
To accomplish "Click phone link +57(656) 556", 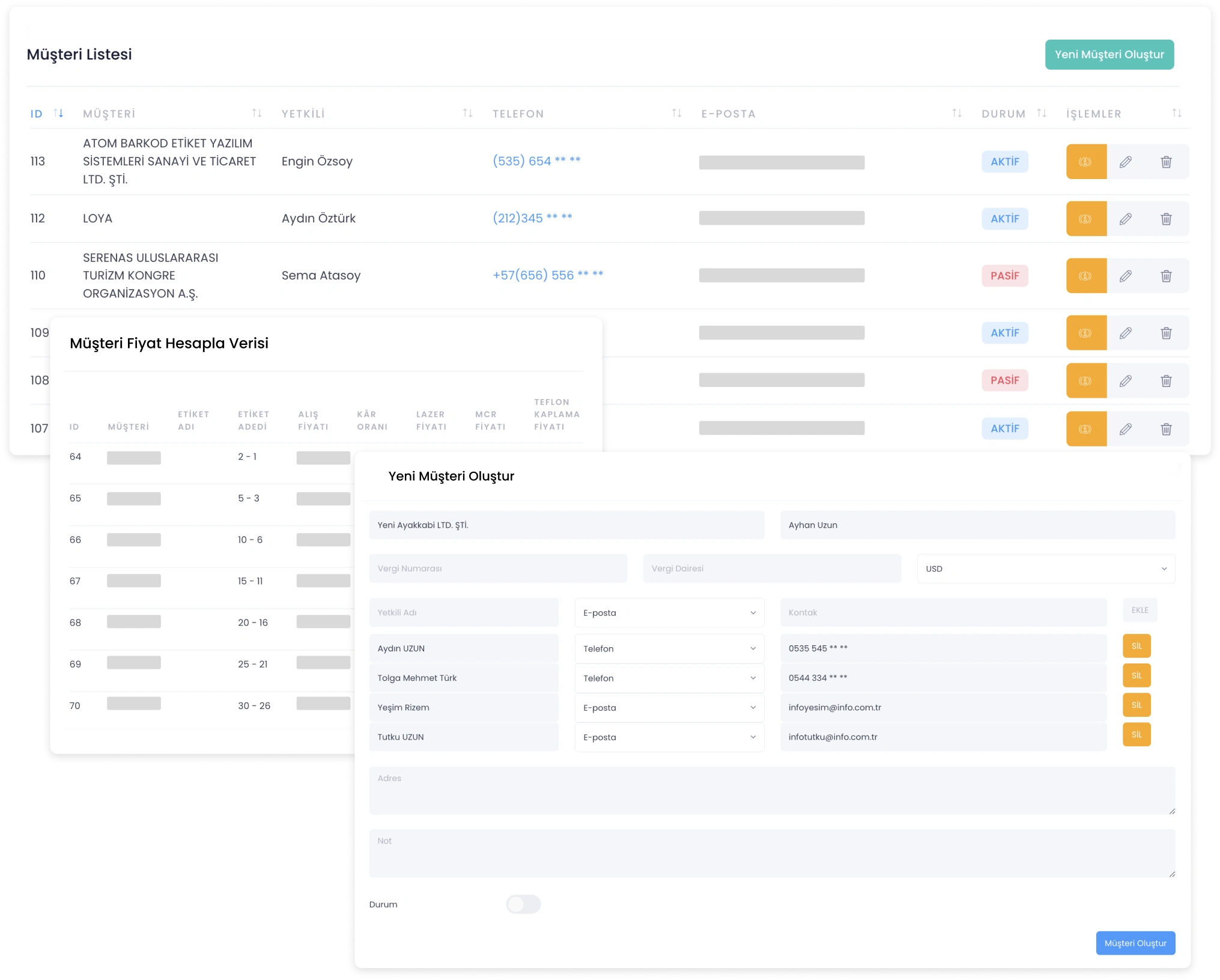I will (x=548, y=275).
